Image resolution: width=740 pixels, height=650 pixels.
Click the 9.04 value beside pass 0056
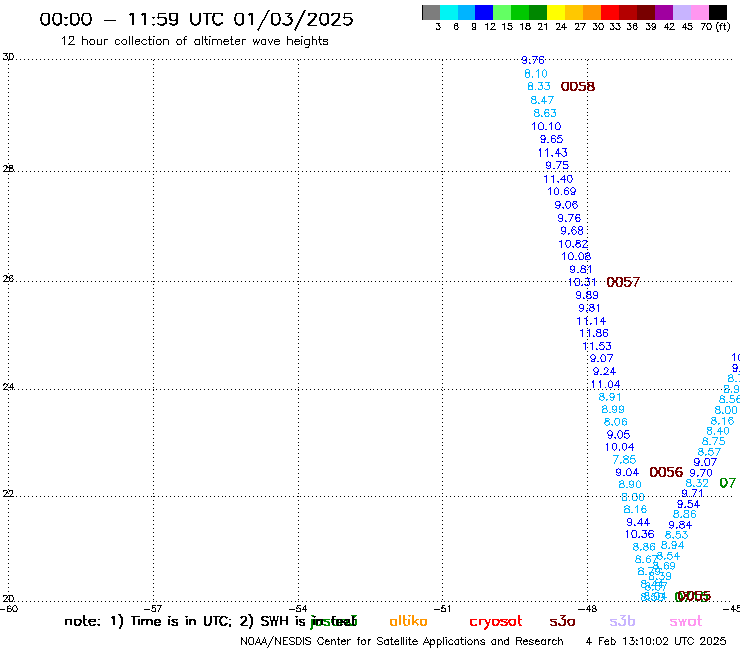click(x=627, y=473)
